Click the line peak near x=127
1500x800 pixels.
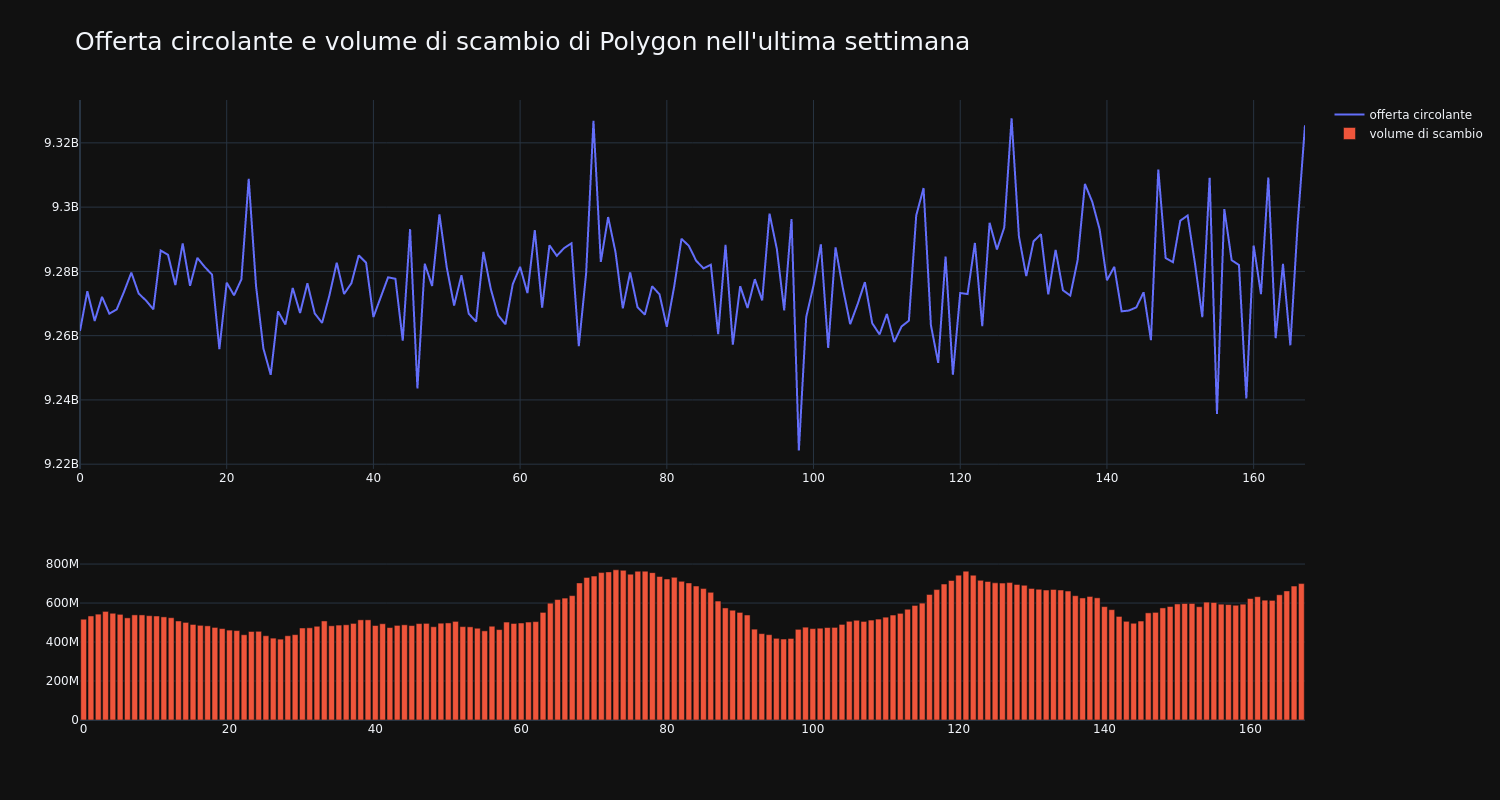pyautogui.click(x=1011, y=119)
